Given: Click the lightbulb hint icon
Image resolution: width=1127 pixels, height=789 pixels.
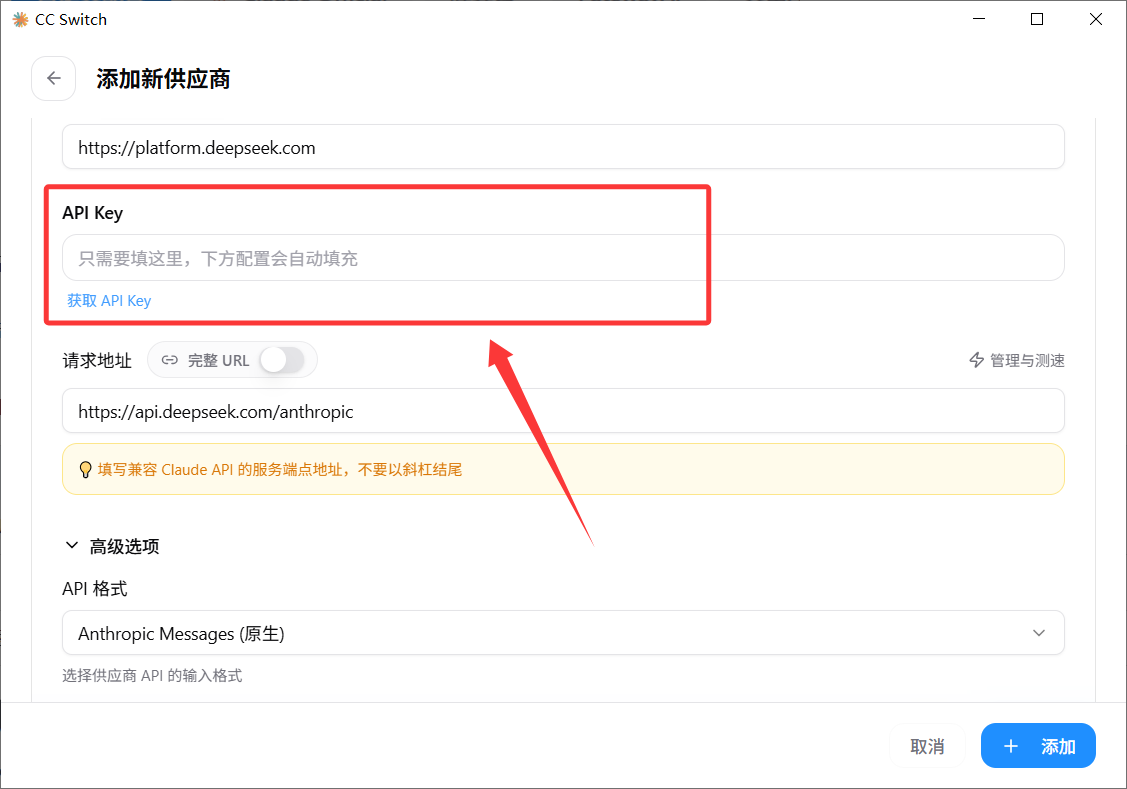Looking at the screenshot, I should tap(85, 470).
